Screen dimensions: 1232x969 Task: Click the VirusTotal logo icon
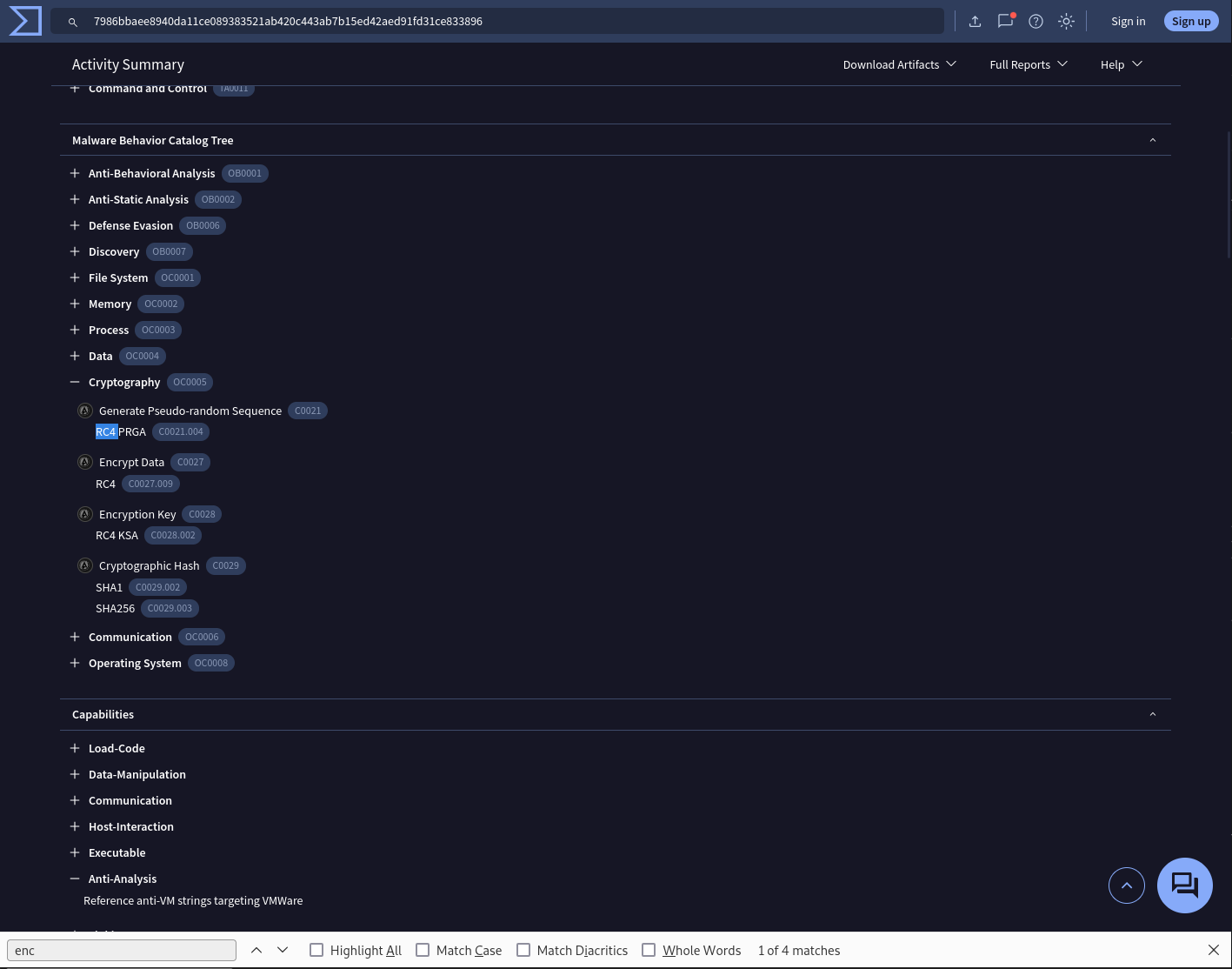25,21
